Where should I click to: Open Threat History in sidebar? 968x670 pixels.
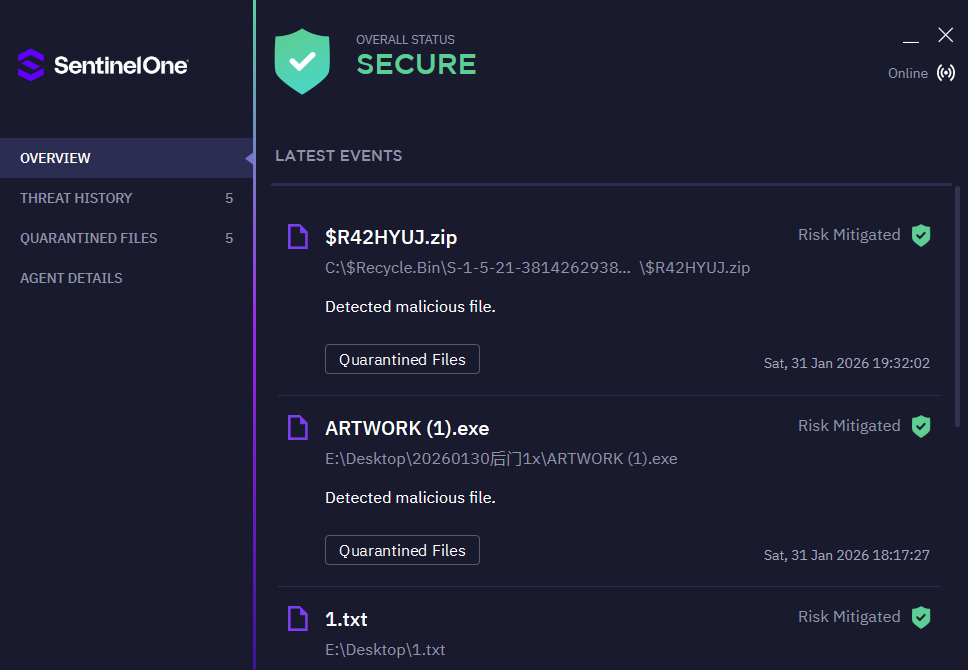pos(76,198)
